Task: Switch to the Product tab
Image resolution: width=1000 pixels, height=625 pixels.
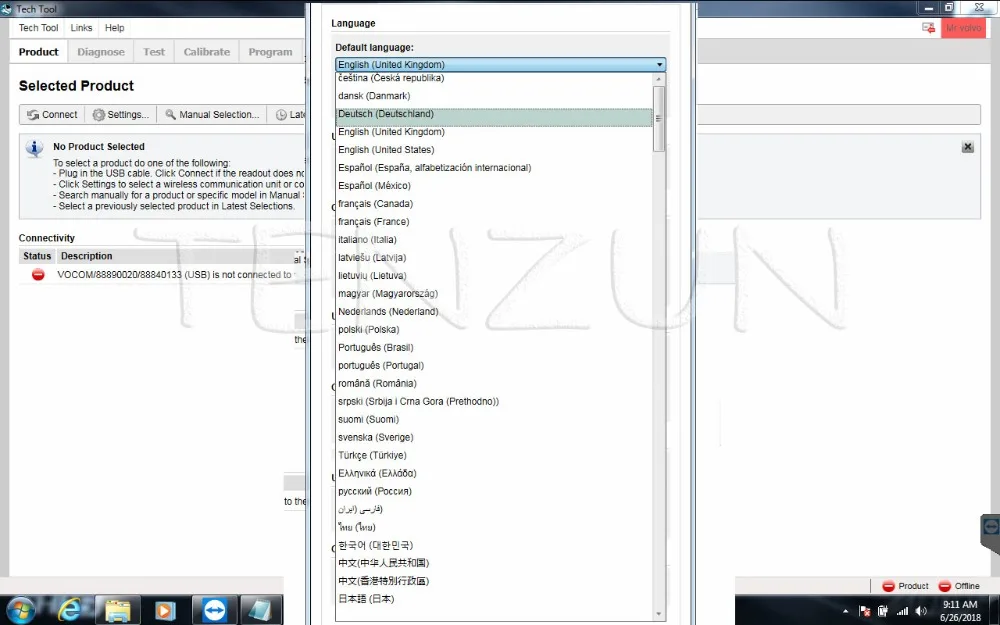Action: point(38,52)
